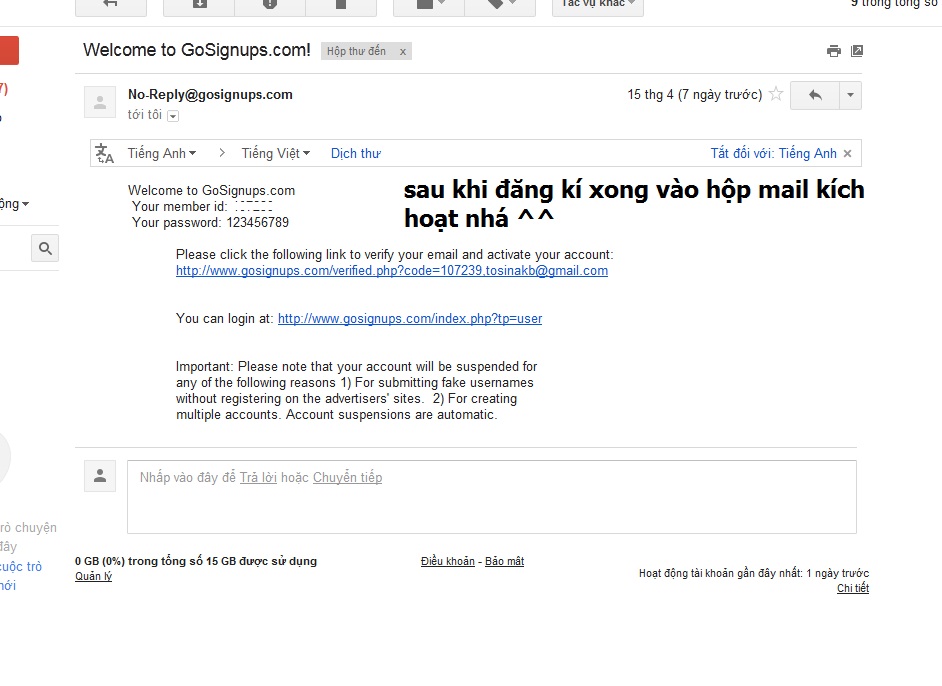942x686 pixels.
Task: Open the email in a new window
Action: tap(857, 51)
